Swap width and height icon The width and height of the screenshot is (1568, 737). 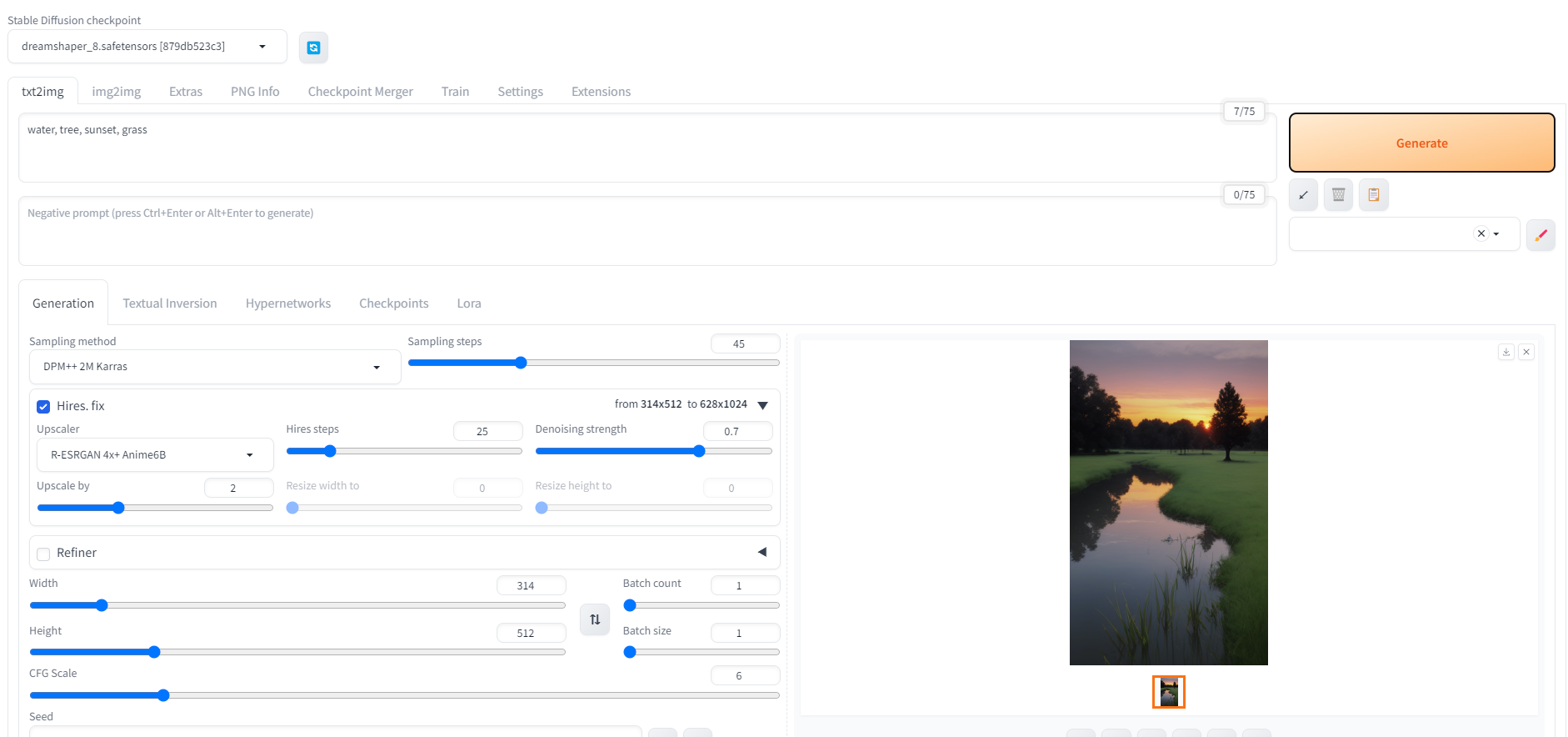[x=595, y=619]
